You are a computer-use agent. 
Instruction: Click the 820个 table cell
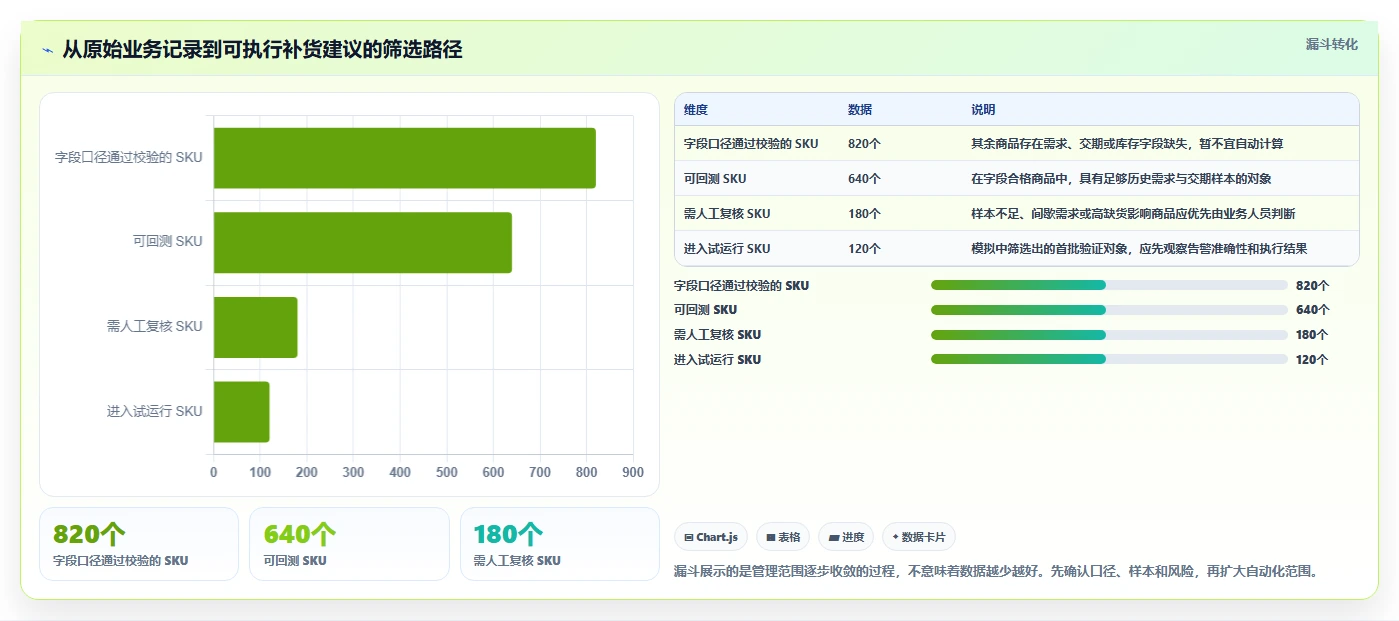coord(864,144)
